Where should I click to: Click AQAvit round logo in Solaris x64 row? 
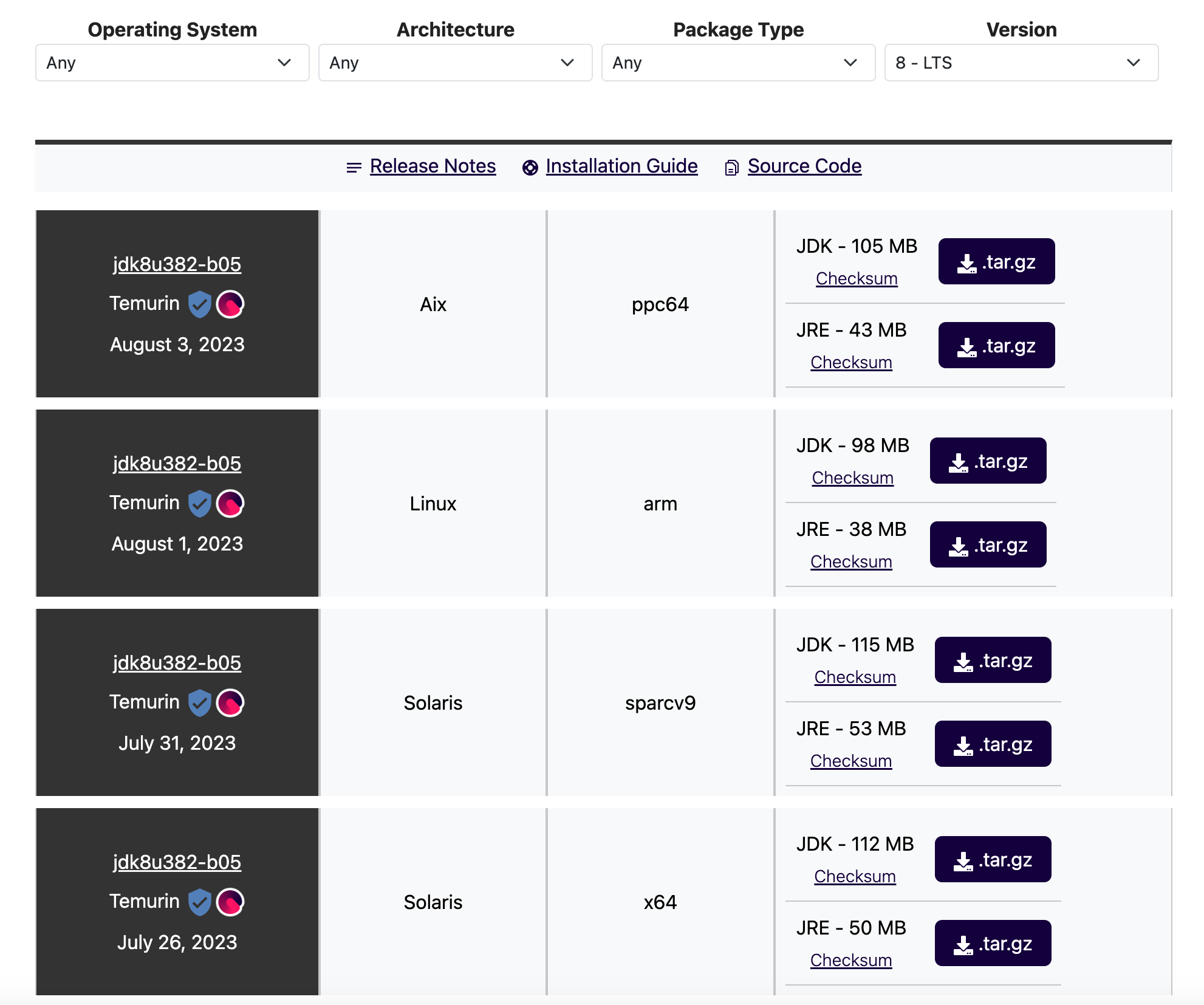click(230, 902)
